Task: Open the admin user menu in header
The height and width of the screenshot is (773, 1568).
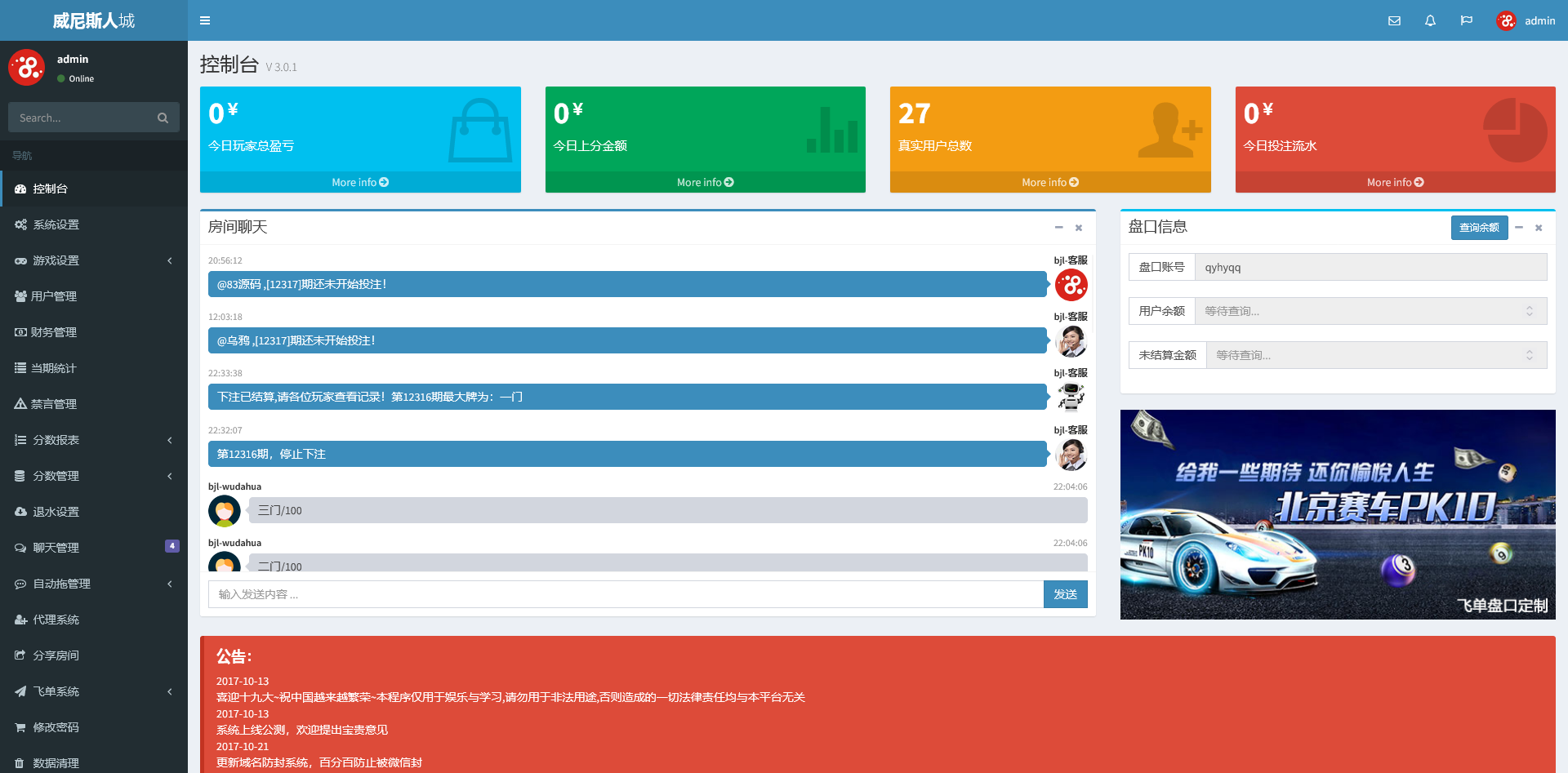Action: tap(1526, 20)
